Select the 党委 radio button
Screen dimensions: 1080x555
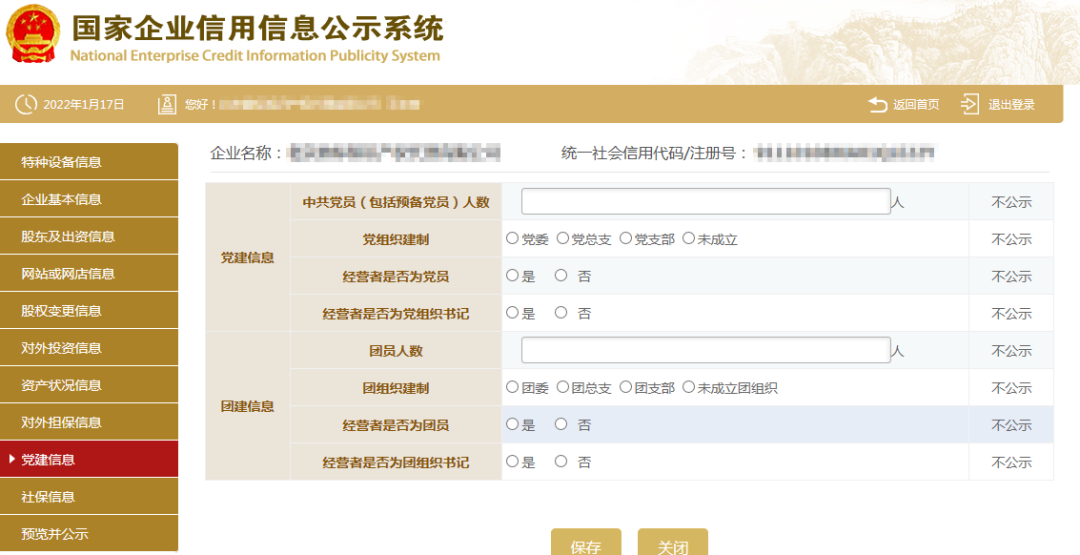click(512, 239)
